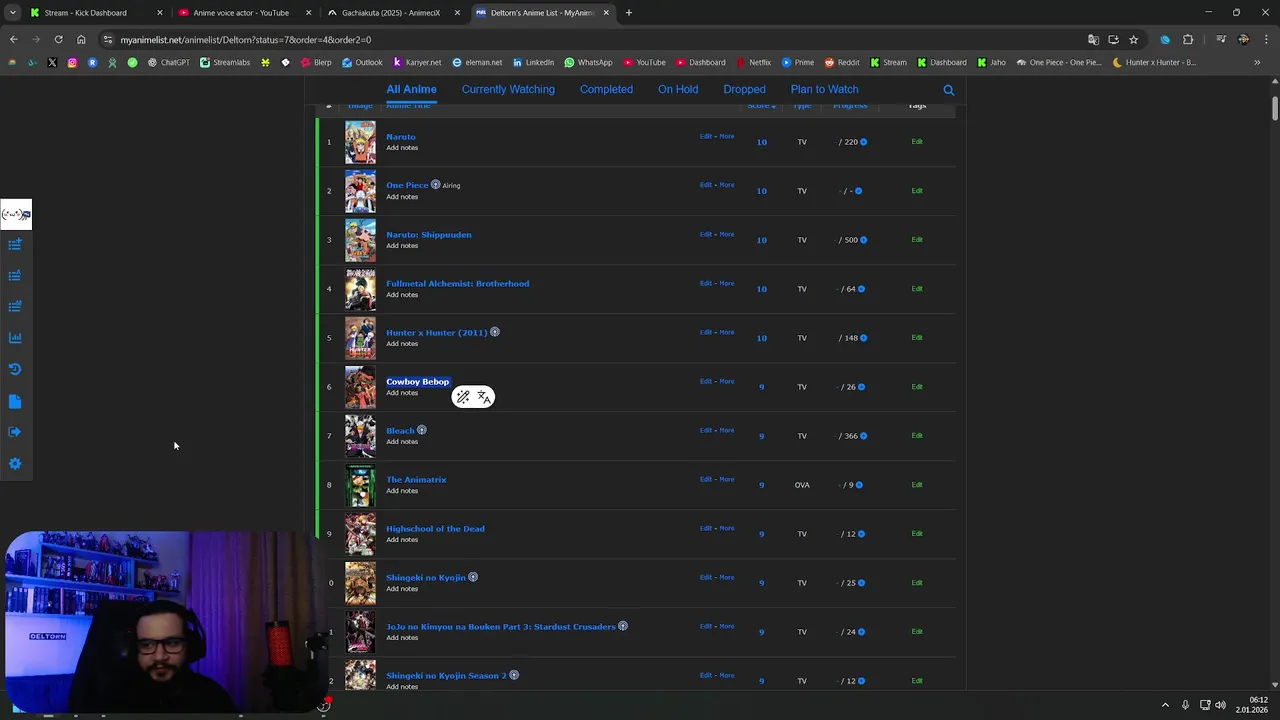This screenshot has width=1280, height=720.
Task: Open the Naruto anime page link
Action: (x=400, y=137)
